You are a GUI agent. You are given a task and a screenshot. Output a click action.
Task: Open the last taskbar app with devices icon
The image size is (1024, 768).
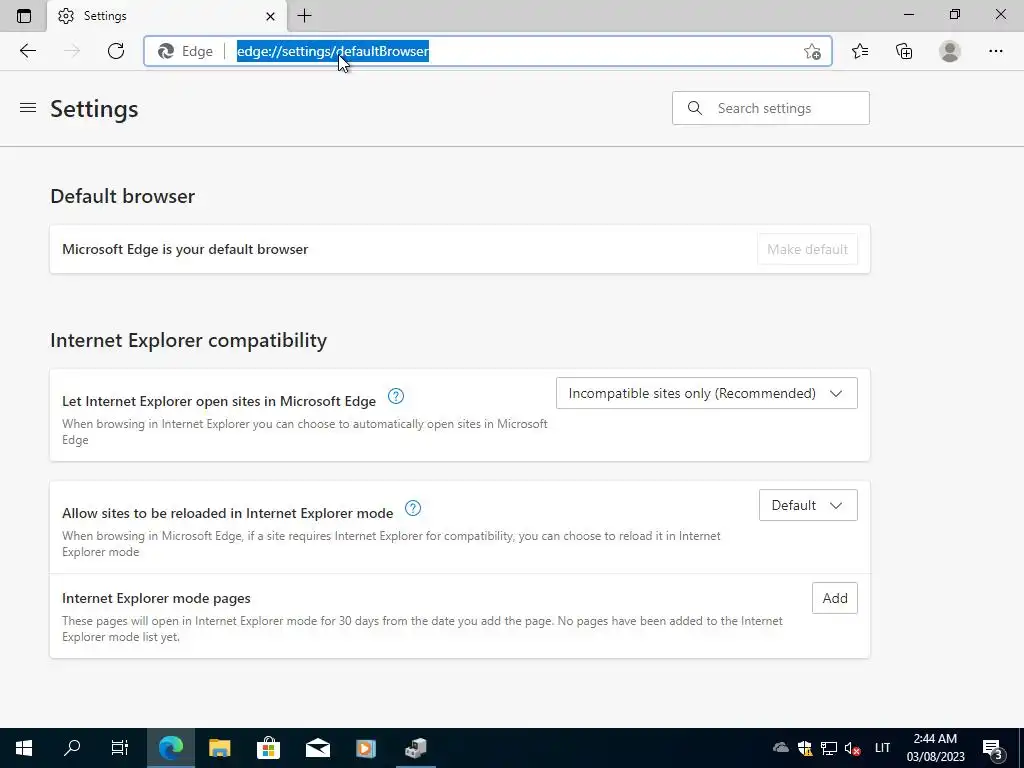click(415, 748)
